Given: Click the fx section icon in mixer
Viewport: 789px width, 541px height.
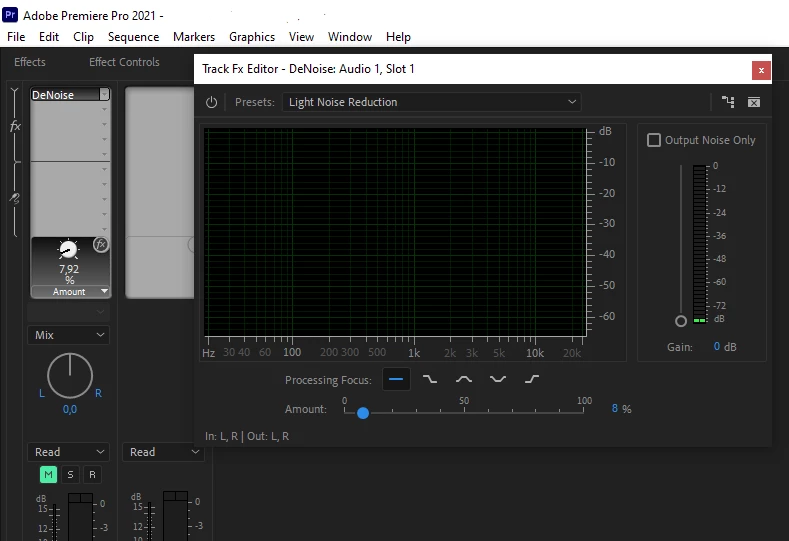Looking at the screenshot, I should coord(16,126).
